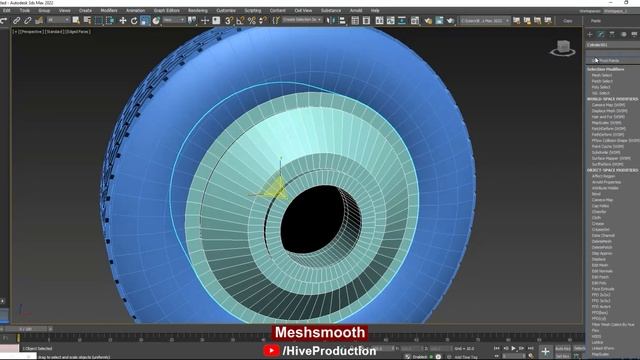640x360 pixels.
Task: Click the Select and Manipulate icon
Action: point(205,20)
